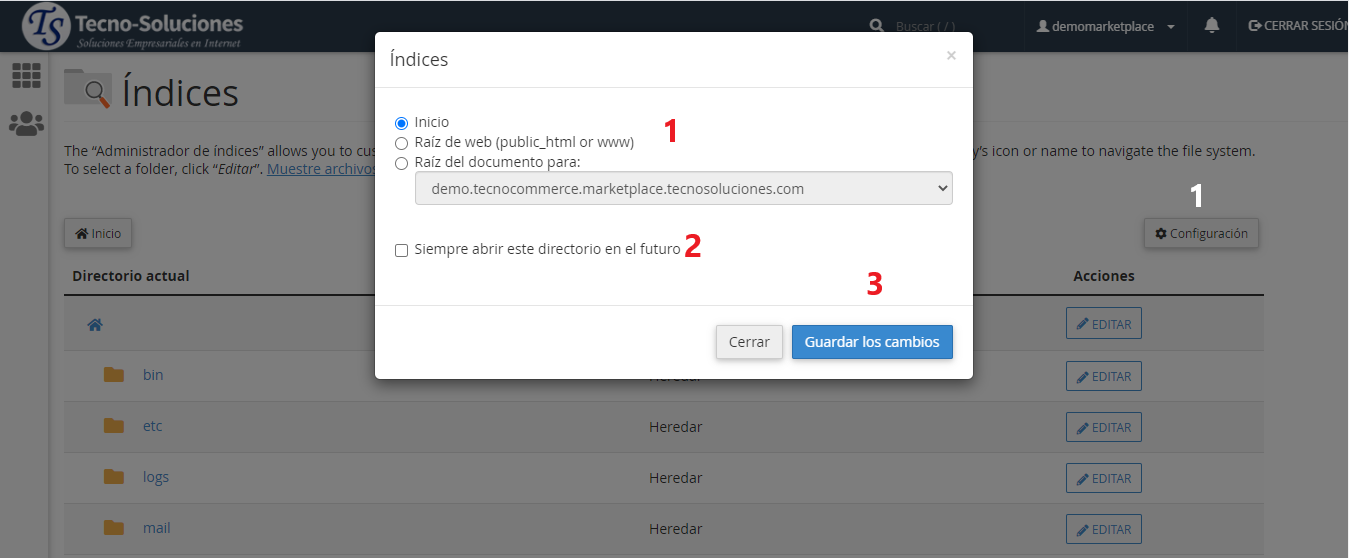Close the Índices dialog with X
Viewport: 1349px width, 558px height.
point(951,56)
